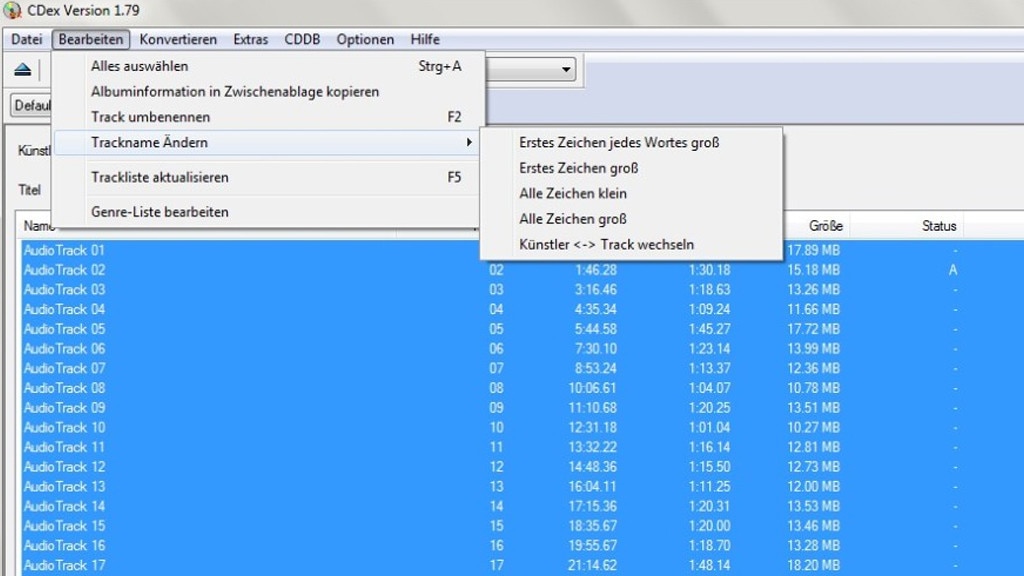Open the CDDB menu
The image size is (1024, 576).
pos(302,39)
